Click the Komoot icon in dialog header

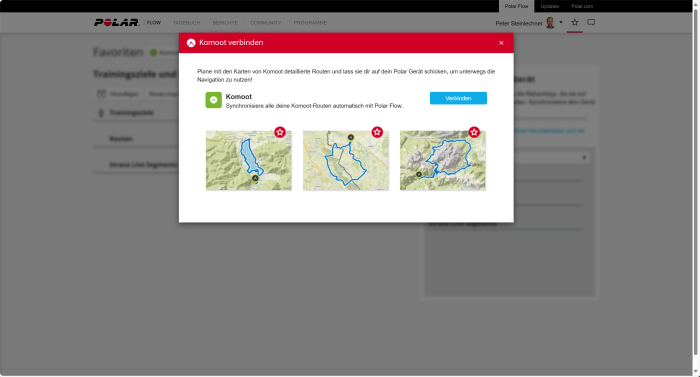click(x=191, y=43)
